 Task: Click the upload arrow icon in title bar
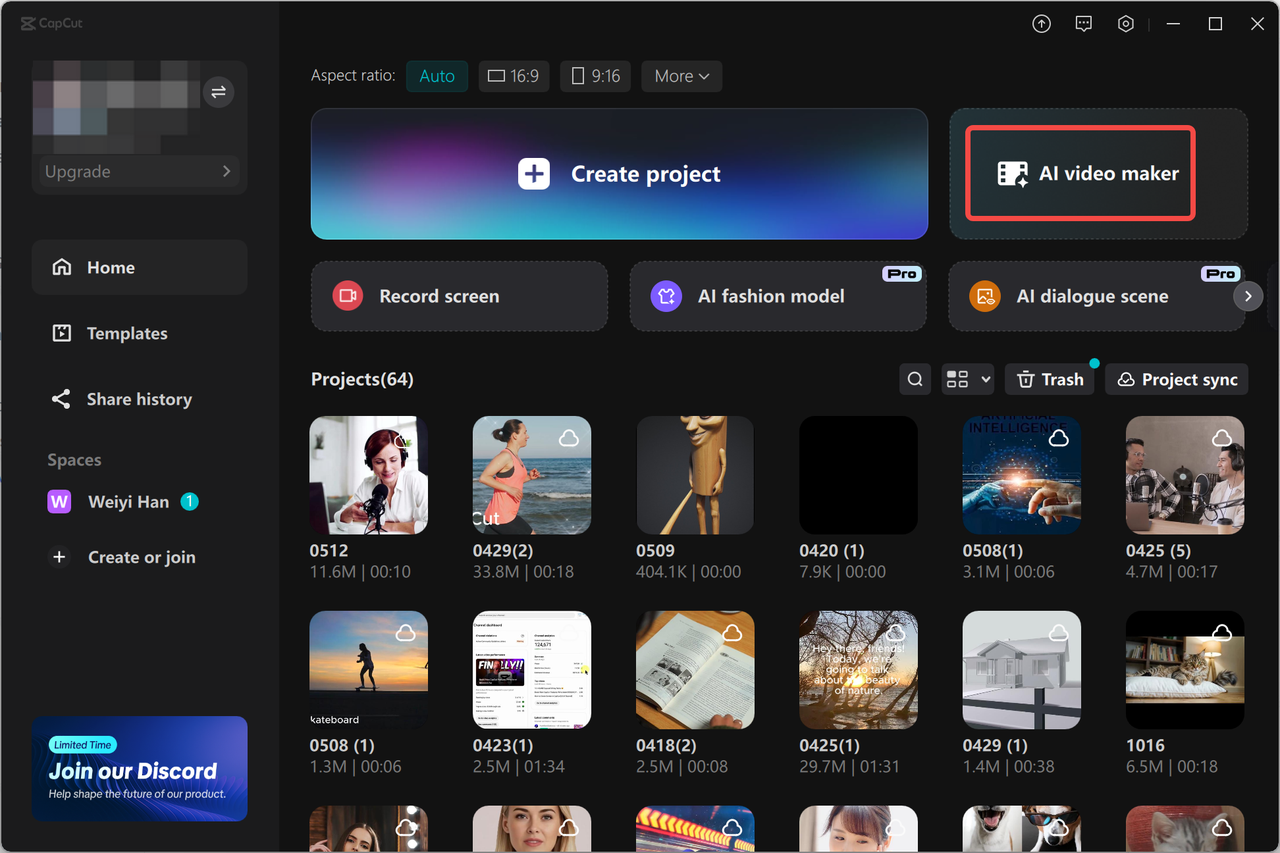click(x=1041, y=24)
